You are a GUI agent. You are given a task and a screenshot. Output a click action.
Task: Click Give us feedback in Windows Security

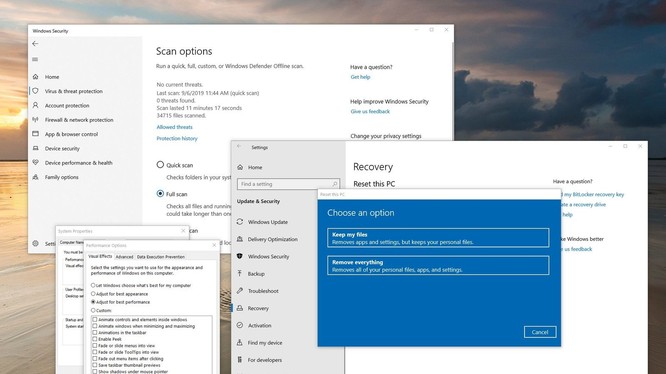(370, 111)
